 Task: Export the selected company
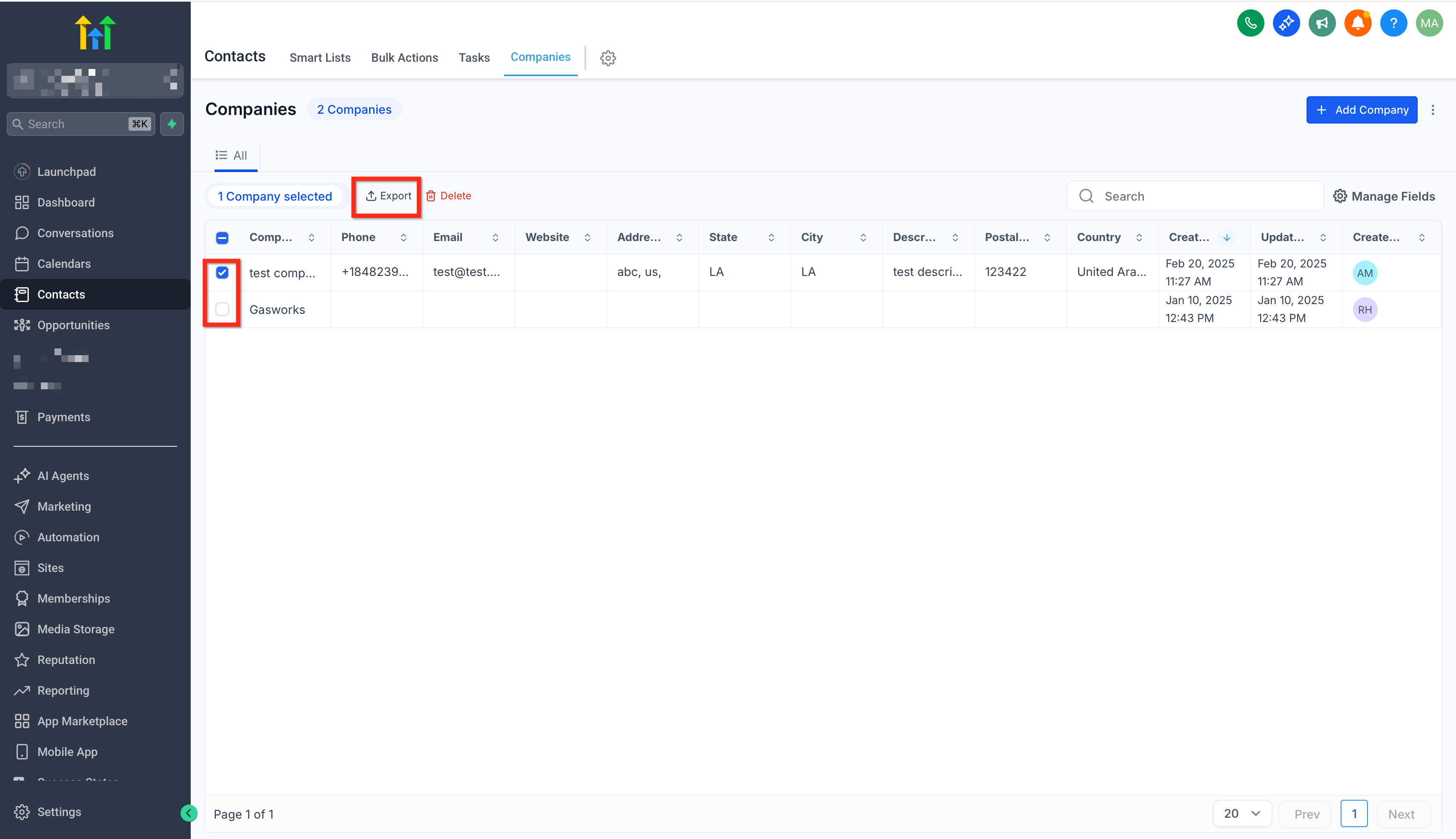click(388, 196)
